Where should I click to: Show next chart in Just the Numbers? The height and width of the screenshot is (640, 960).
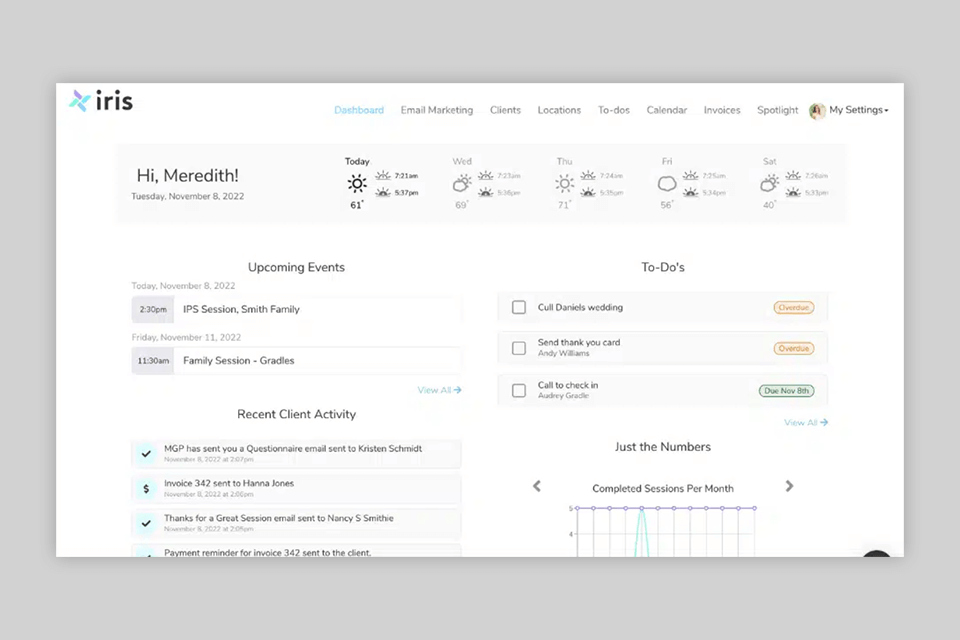point(789,486)
